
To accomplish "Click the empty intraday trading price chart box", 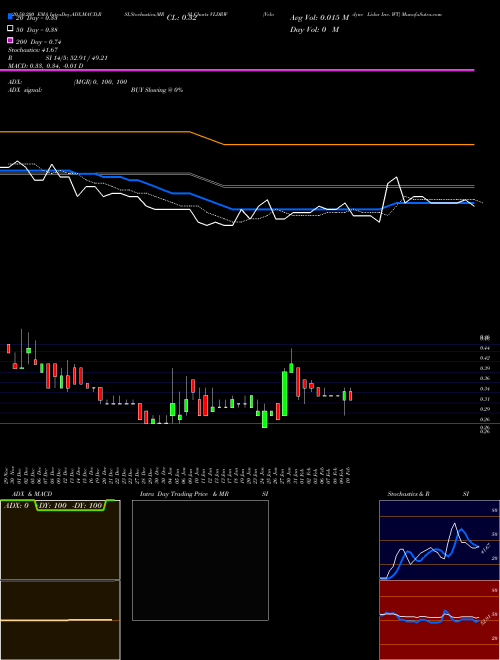I will point(200,560).
